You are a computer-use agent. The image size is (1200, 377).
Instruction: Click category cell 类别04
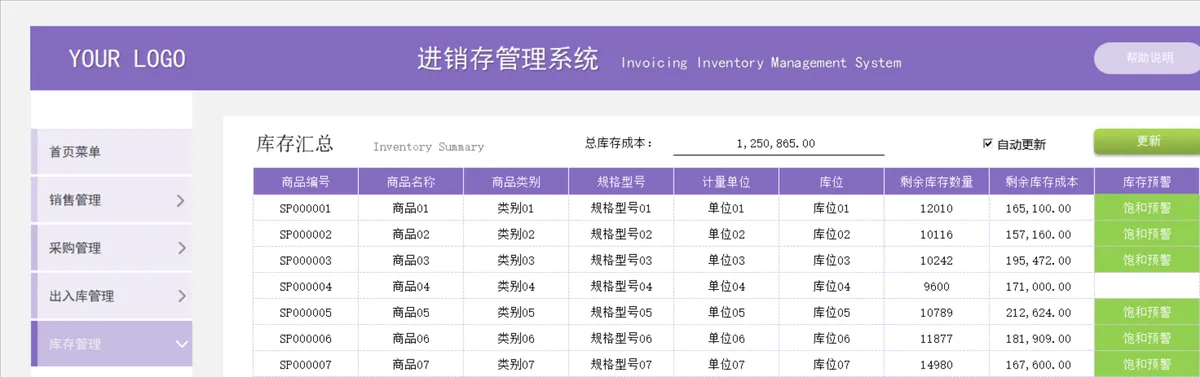[x=516, y=286]
